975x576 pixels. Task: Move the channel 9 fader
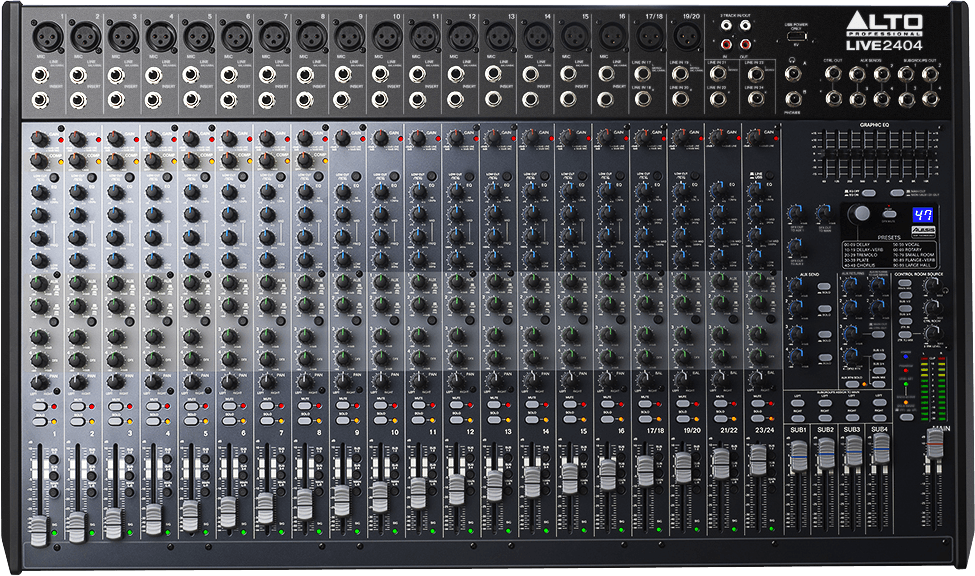point(341,501)
